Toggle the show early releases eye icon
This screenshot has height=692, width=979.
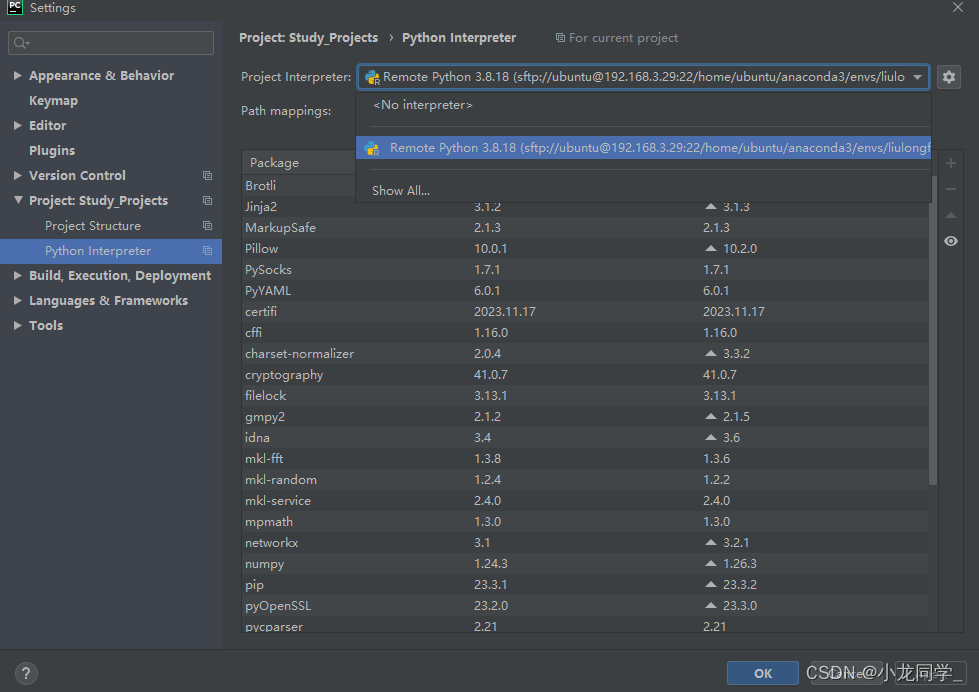click(951, 241)
